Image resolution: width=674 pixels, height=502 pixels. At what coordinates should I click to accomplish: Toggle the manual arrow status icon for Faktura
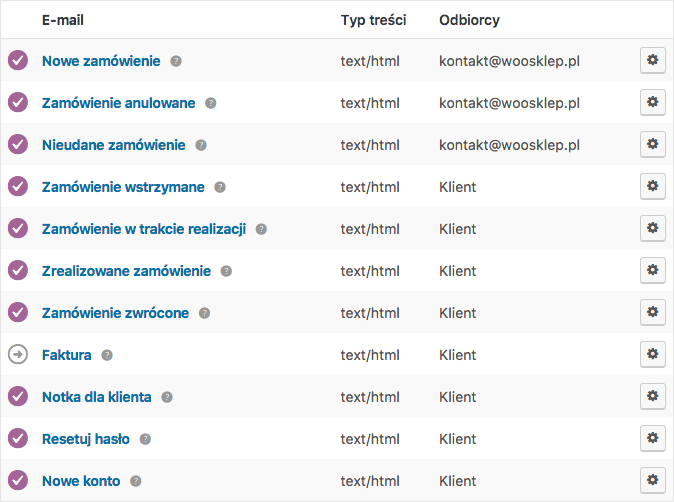(18, 354)
